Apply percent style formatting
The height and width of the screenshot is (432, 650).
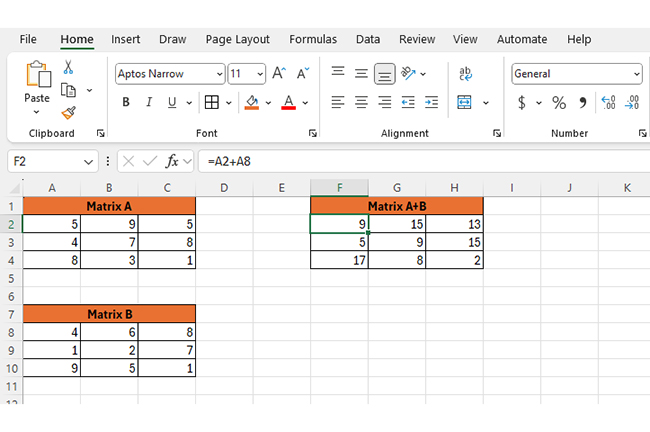pos(559,103)
